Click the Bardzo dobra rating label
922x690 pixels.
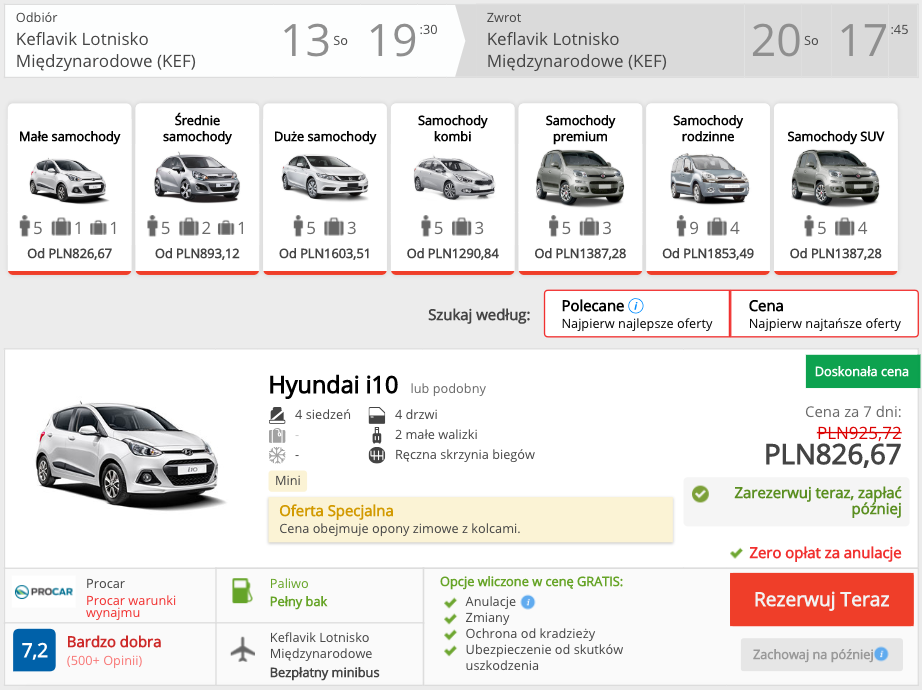114,642
